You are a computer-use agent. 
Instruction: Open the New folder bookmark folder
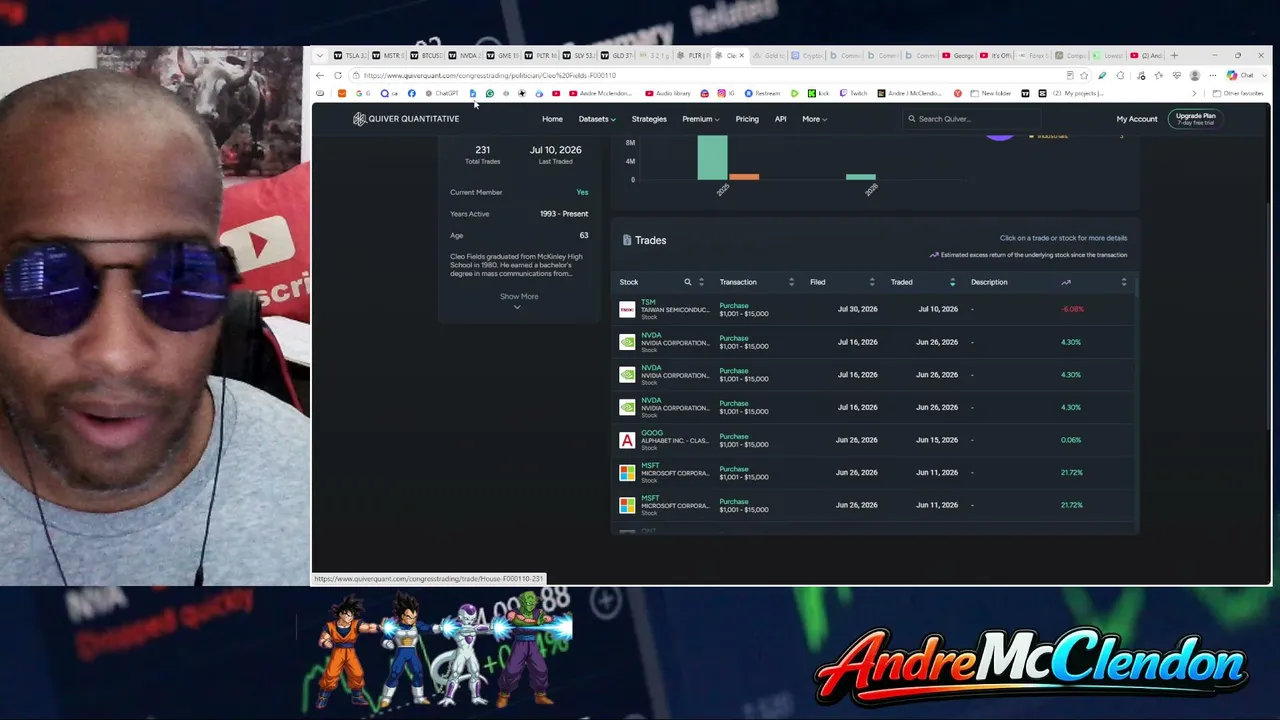click(990, 94)
